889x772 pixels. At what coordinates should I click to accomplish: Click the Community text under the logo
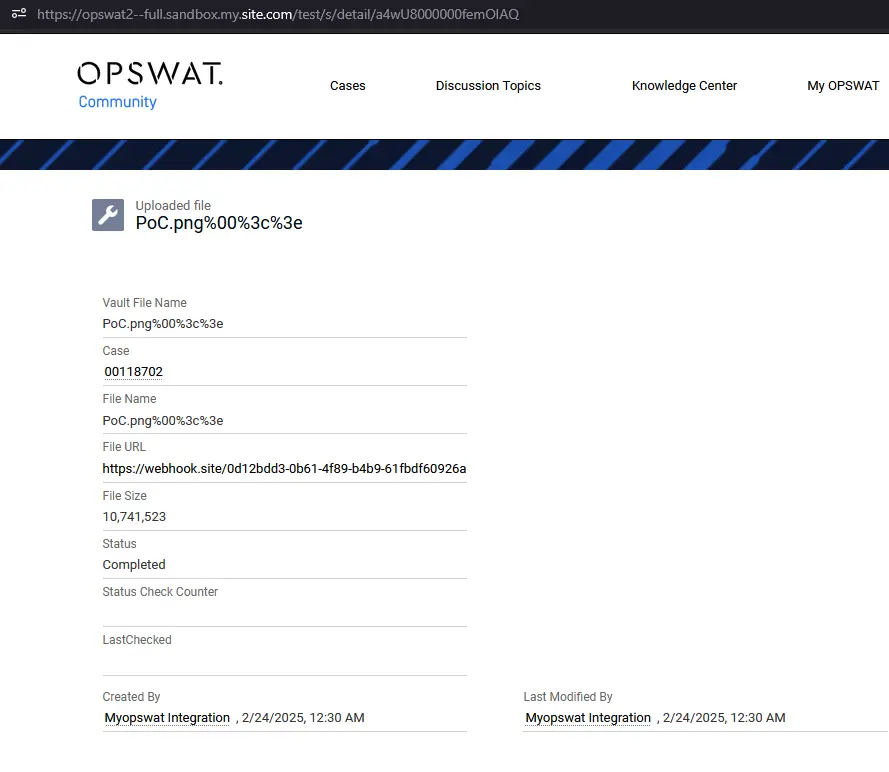[x=117, y=102]
